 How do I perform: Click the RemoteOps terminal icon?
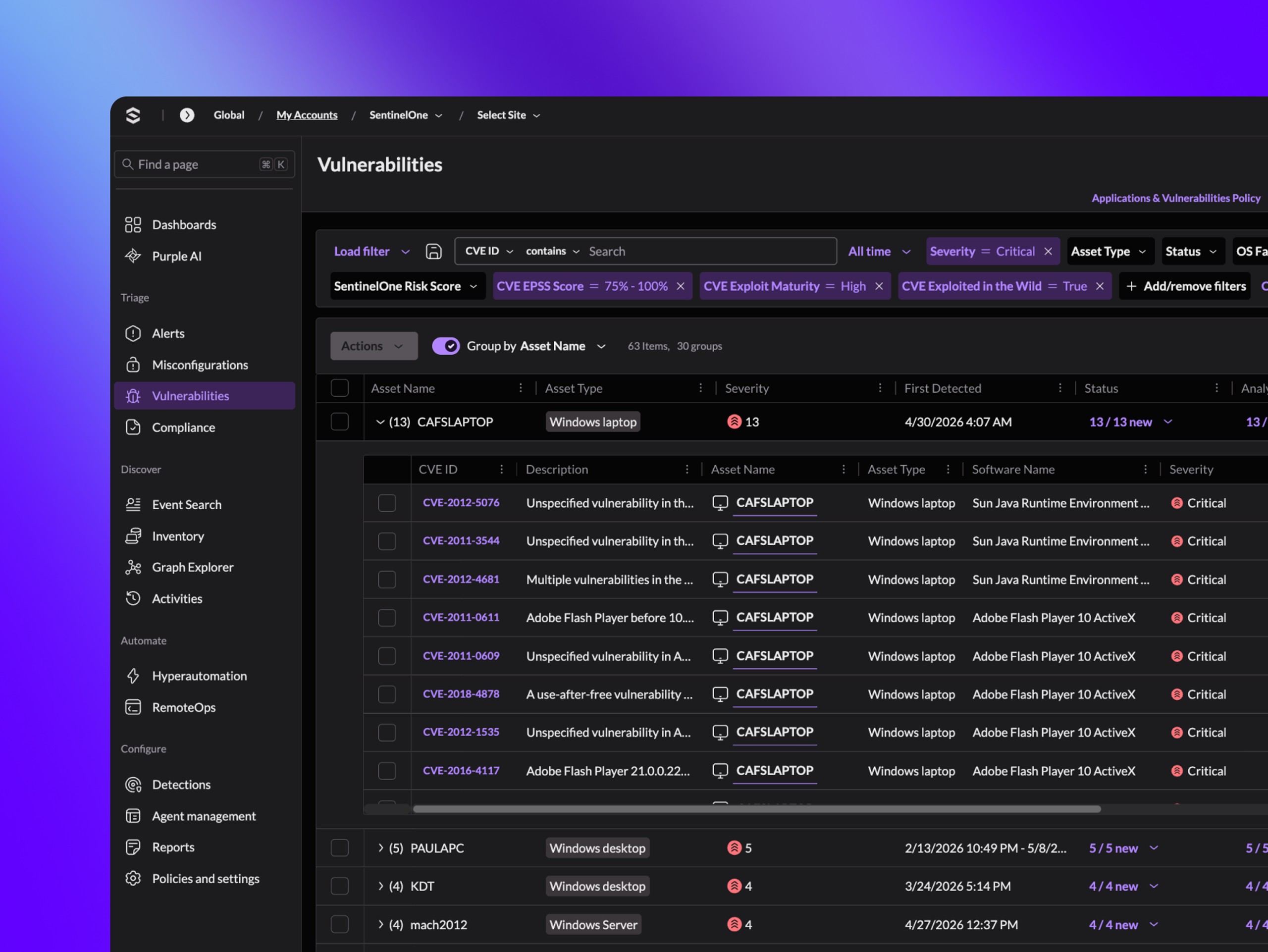pos(133,707)
